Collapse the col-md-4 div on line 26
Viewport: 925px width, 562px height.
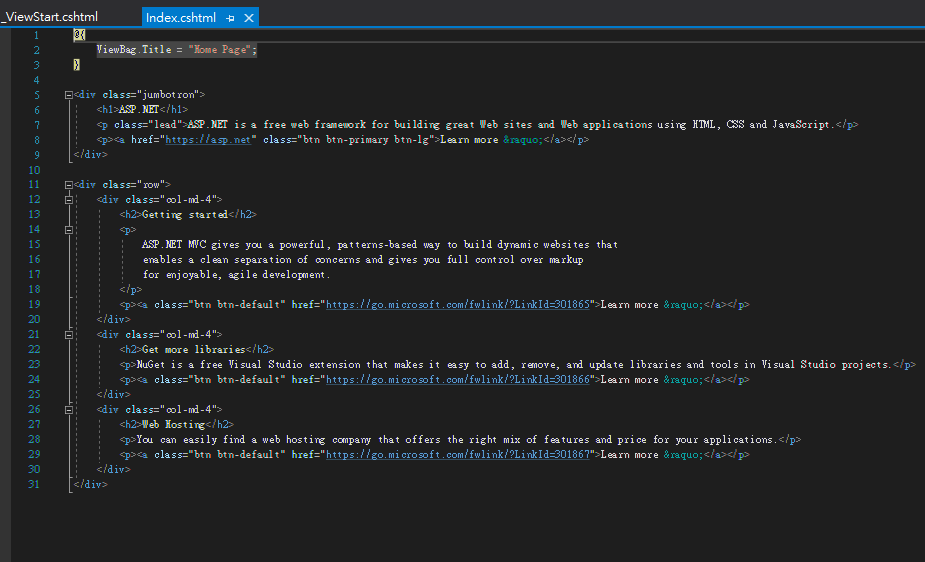(x=68, y=410)
